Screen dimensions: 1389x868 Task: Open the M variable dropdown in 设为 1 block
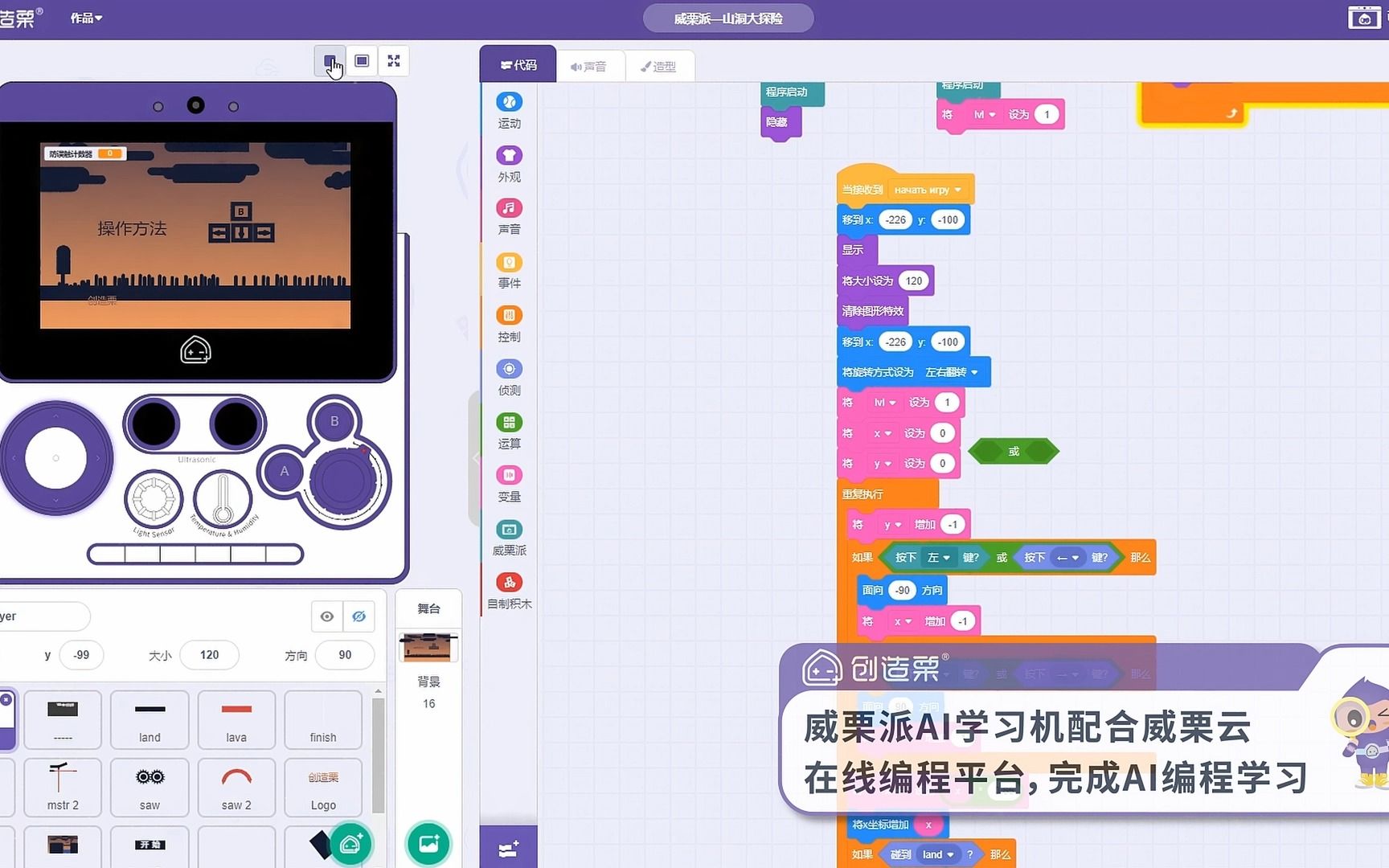885,403
